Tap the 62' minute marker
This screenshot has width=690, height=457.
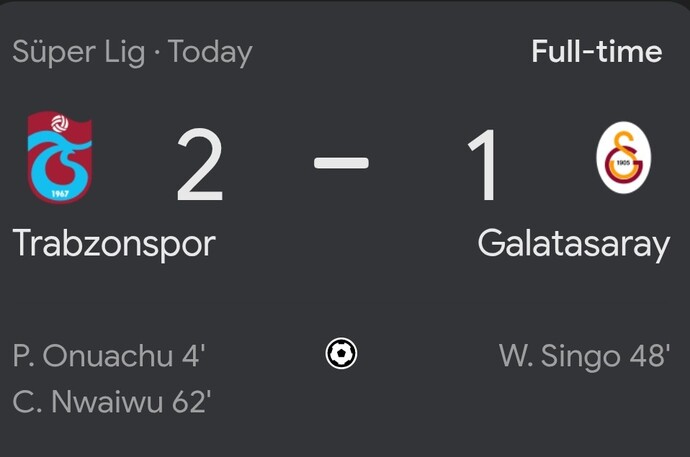coord(191,402)
